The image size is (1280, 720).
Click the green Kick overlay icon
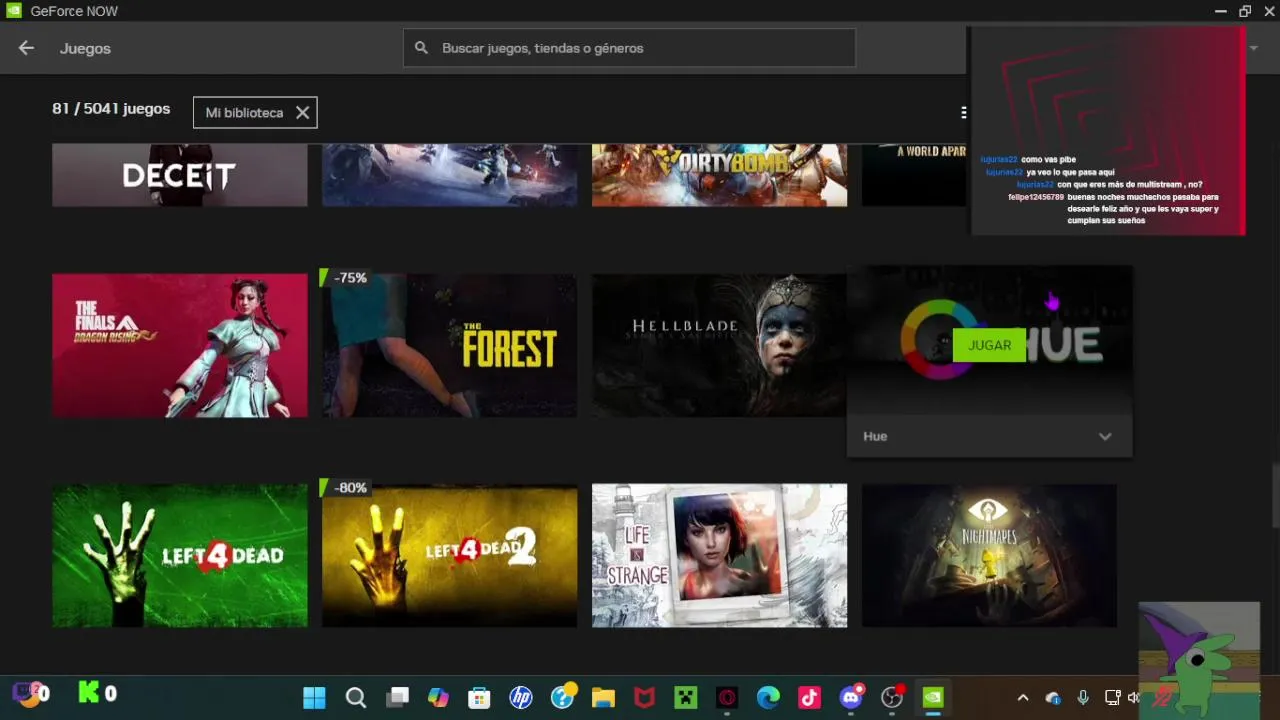pyautogui.click(x=90, y=692)
